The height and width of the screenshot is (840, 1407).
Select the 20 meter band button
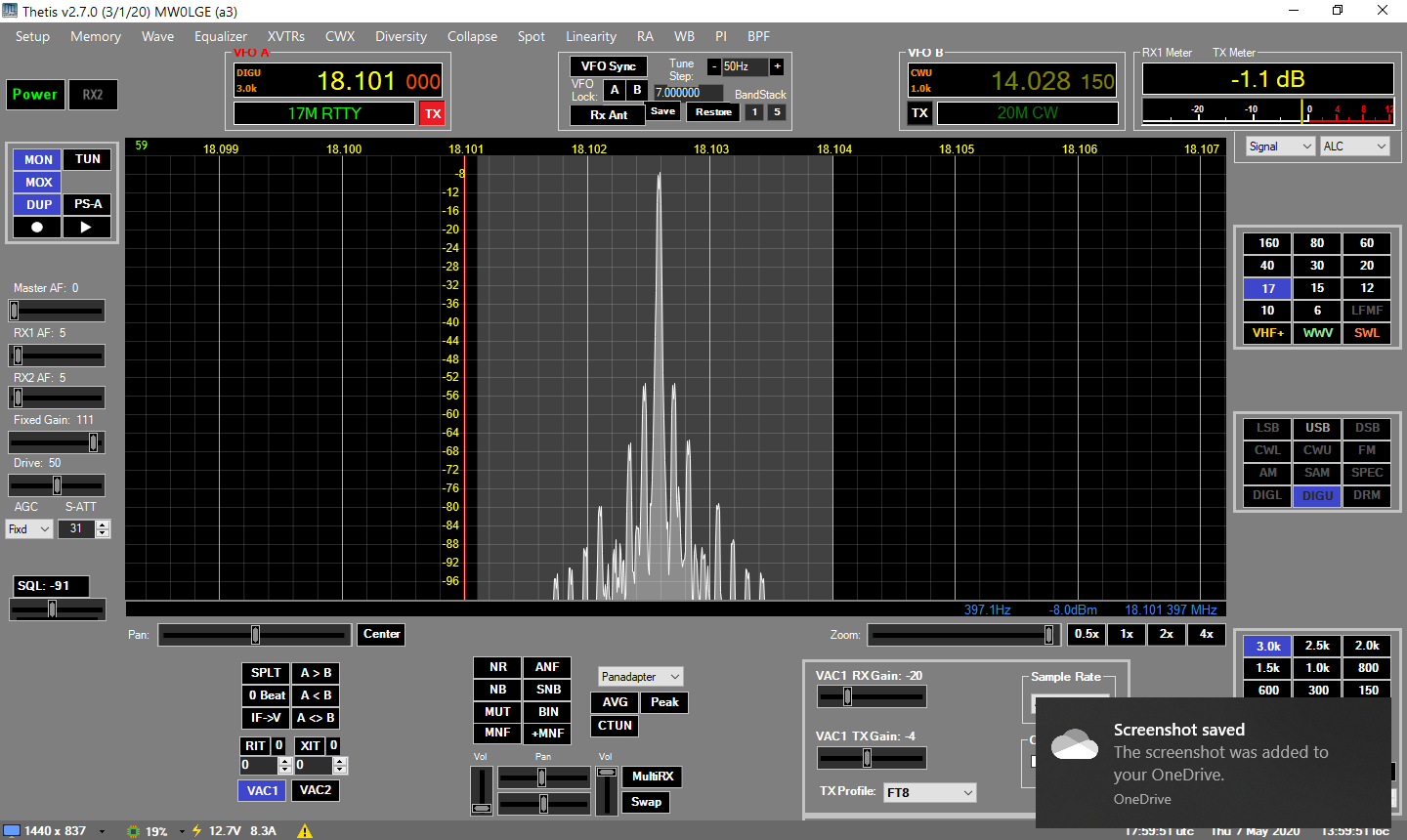coord(1366,266)
